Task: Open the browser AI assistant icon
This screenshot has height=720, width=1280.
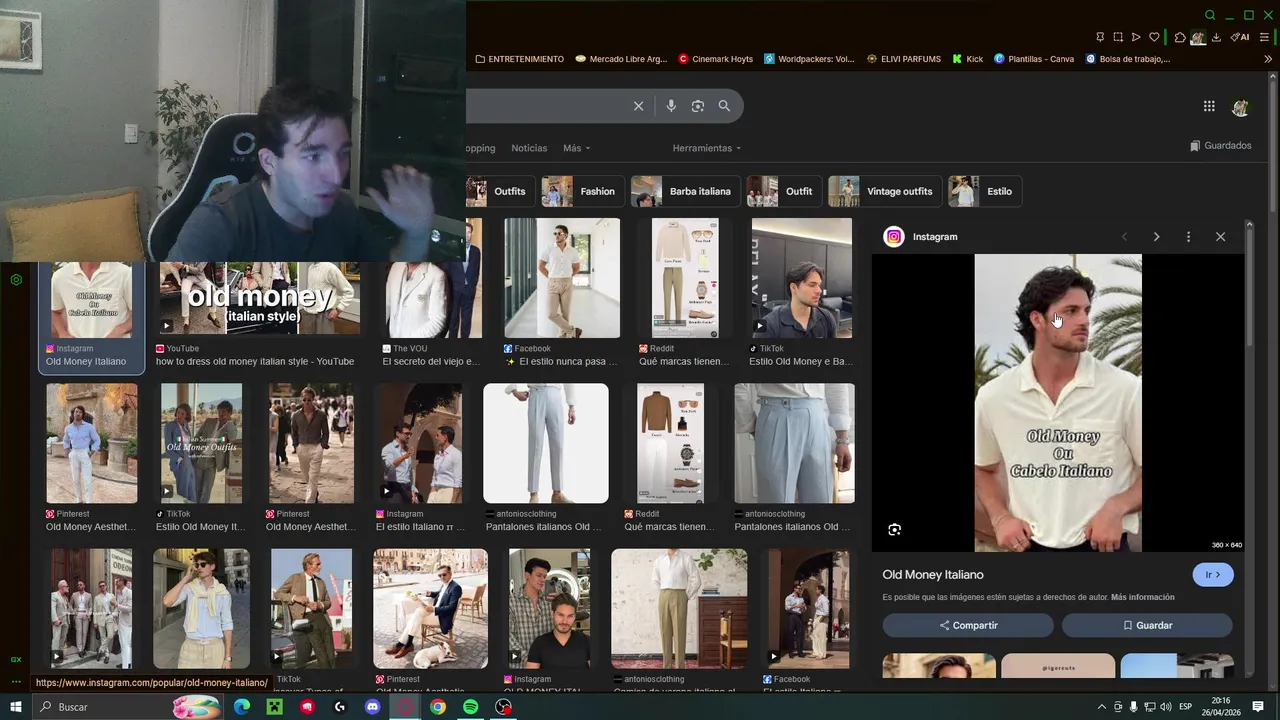Action: pyautogui.click(x=1240, y=37)
